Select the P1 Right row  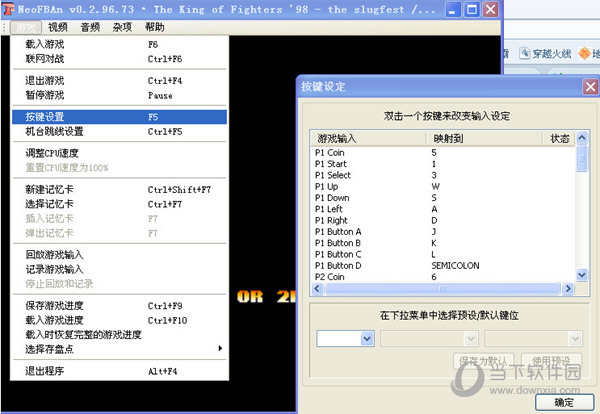click(443, 220)
